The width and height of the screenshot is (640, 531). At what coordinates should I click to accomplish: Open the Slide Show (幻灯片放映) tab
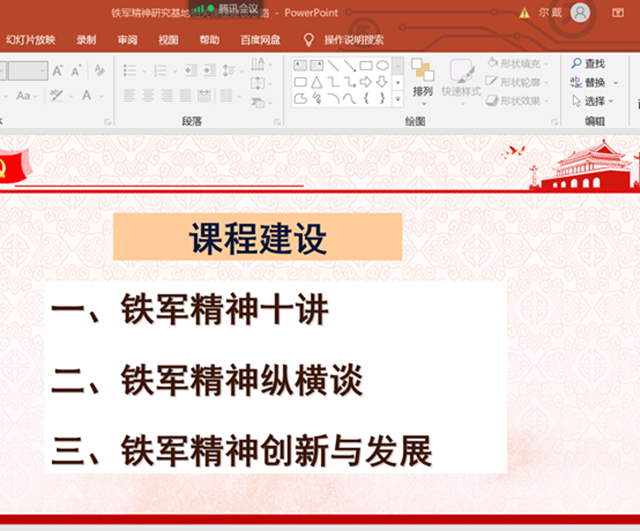tap(30, 40)
